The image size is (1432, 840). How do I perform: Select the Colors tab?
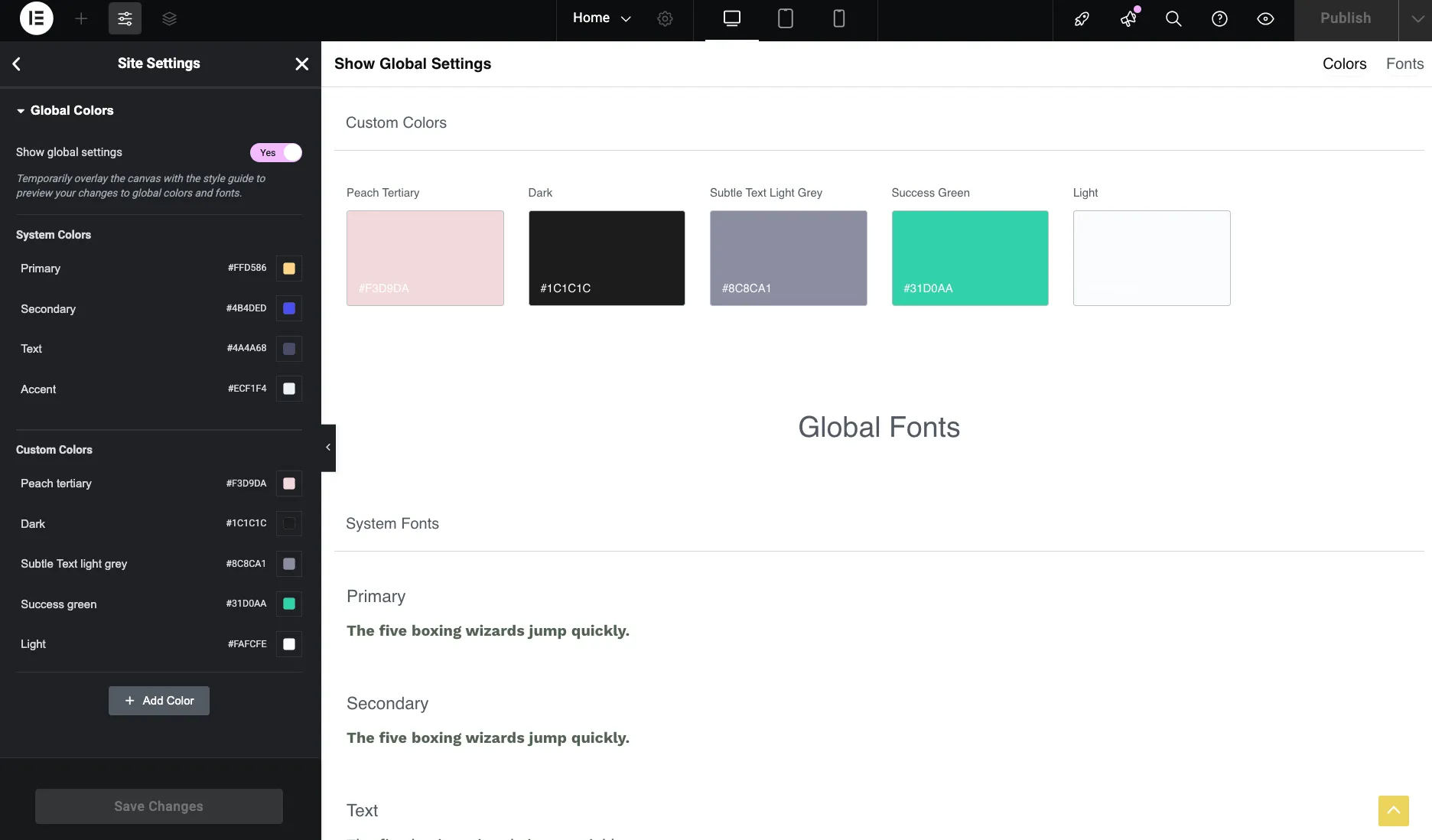coord(1344,63)
